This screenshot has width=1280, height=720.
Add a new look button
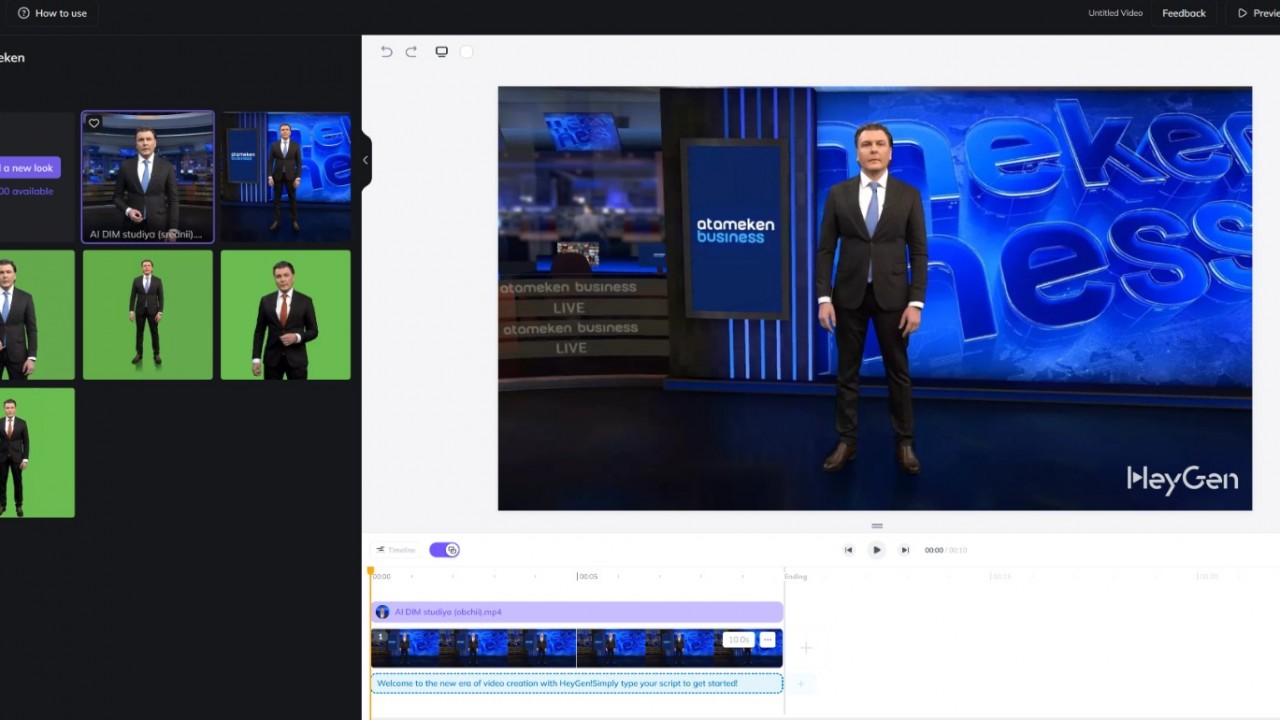tap(30, 168)
